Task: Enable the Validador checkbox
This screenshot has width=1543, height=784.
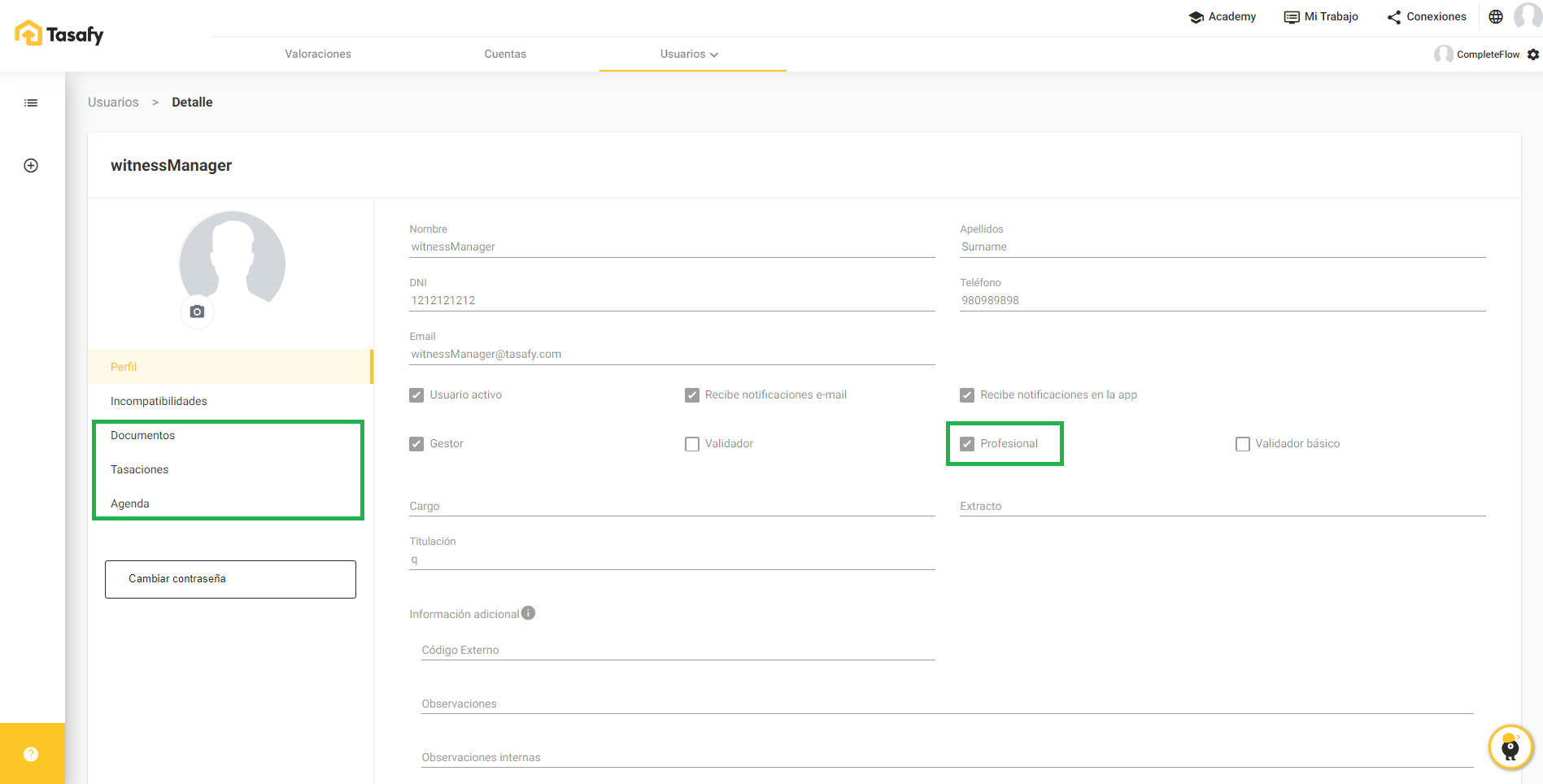Action: click(692, 444)
